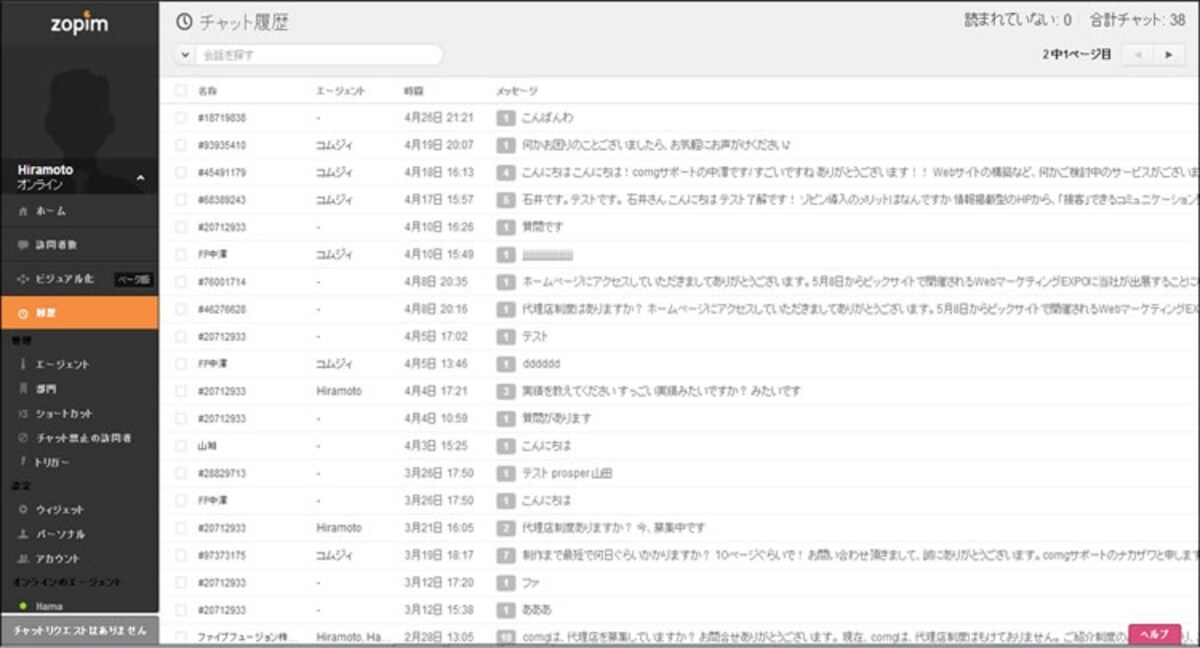Click the ベータ版 beta badge
The width and height of the screenshot is (1200, 648).
pos(132,279)
